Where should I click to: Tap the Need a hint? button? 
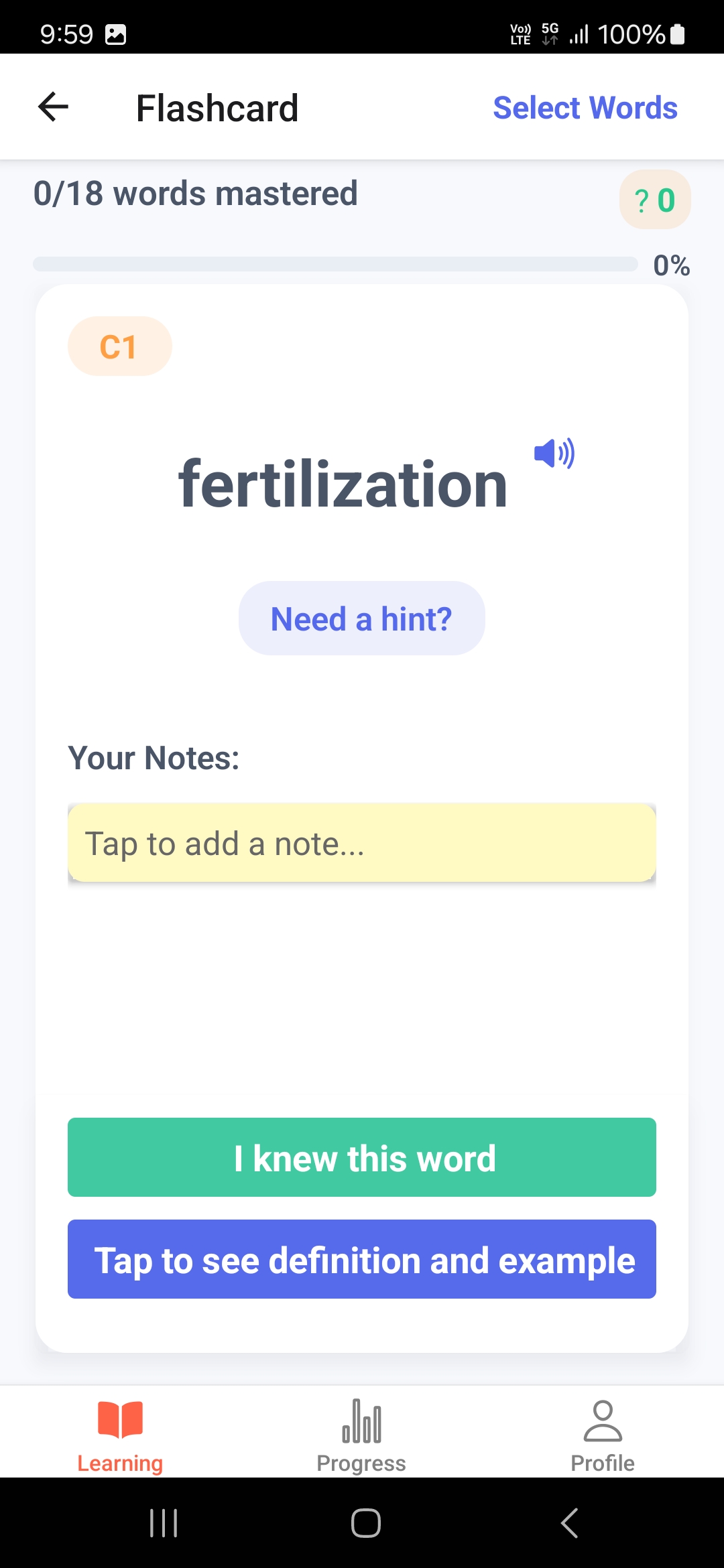[362, 618]
